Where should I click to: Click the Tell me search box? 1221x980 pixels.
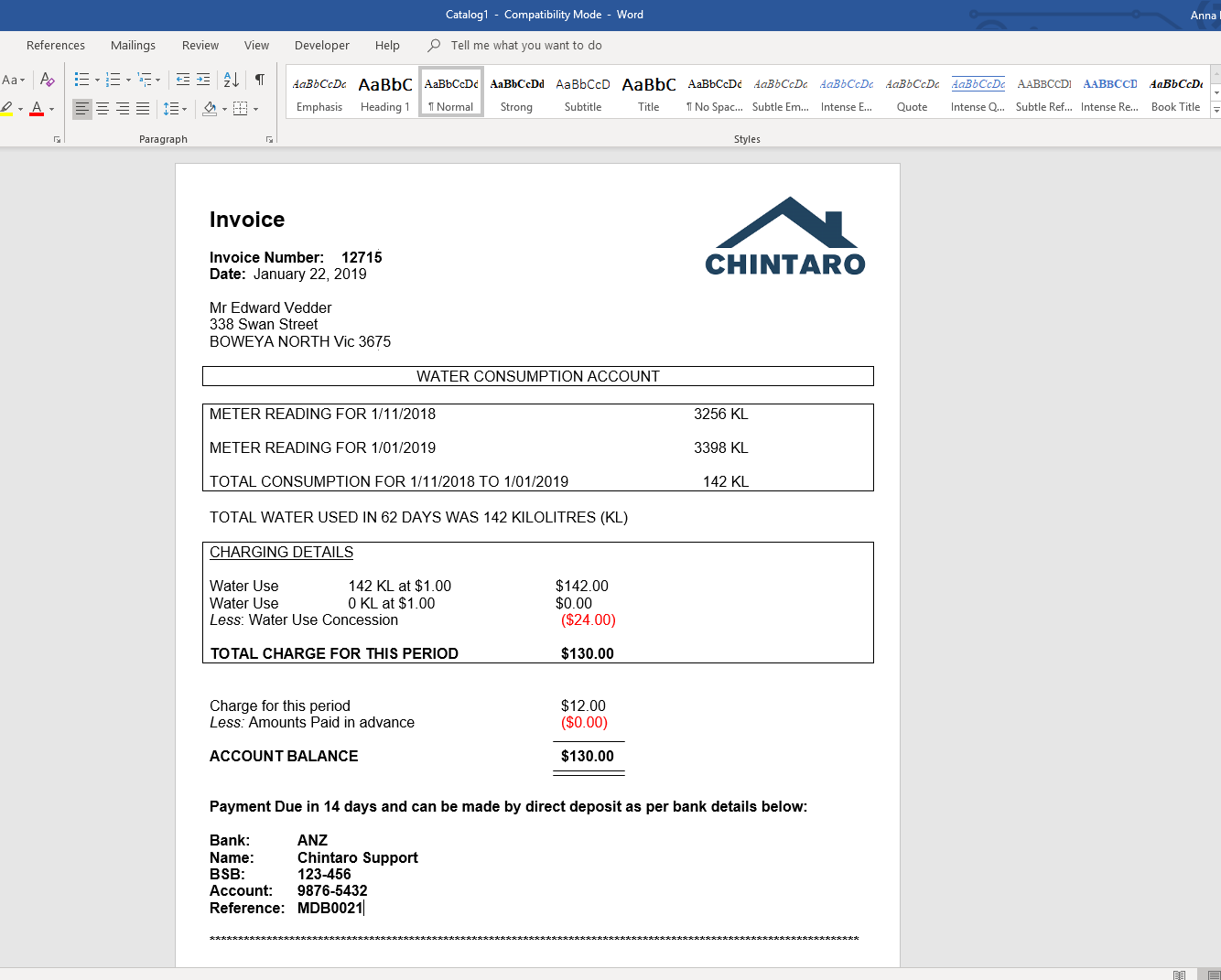pyautogui.click(x=526, y=45)
